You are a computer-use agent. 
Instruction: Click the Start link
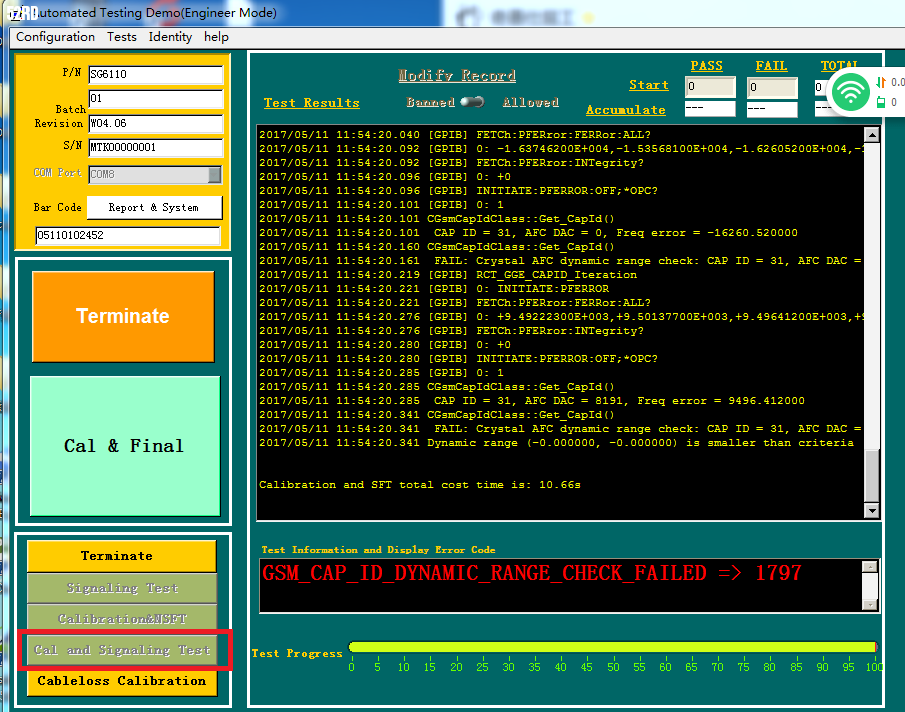coord(649,85)
